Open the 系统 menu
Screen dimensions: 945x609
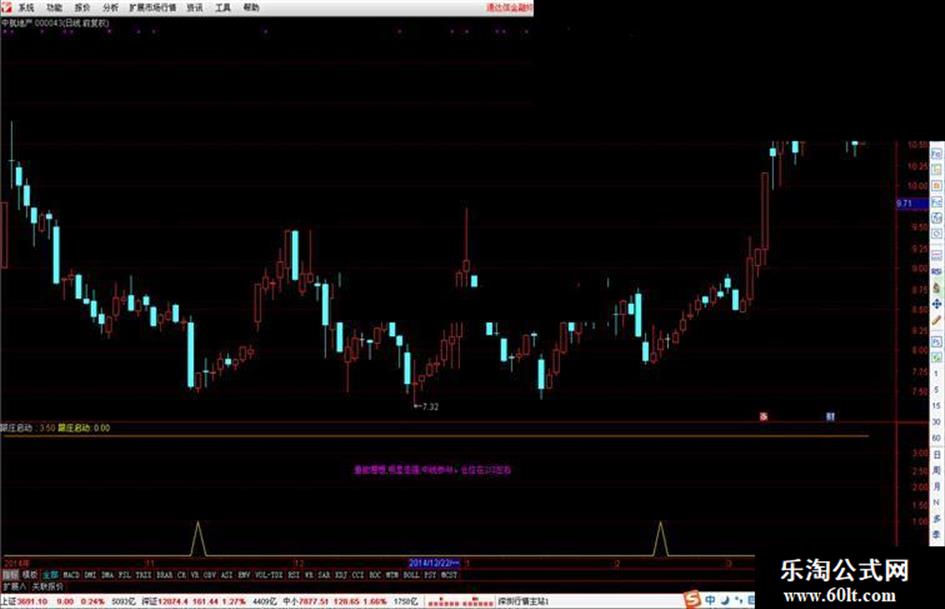tap(26, 8)
